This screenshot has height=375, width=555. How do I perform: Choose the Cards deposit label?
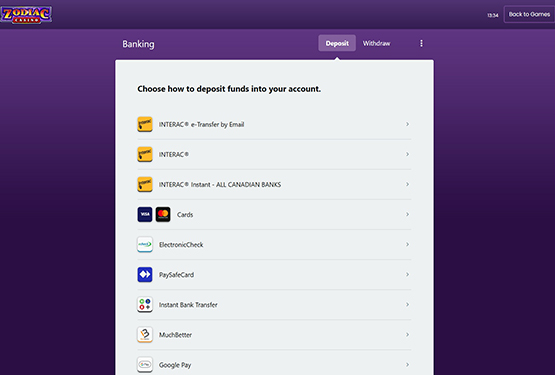click(185, 215)
